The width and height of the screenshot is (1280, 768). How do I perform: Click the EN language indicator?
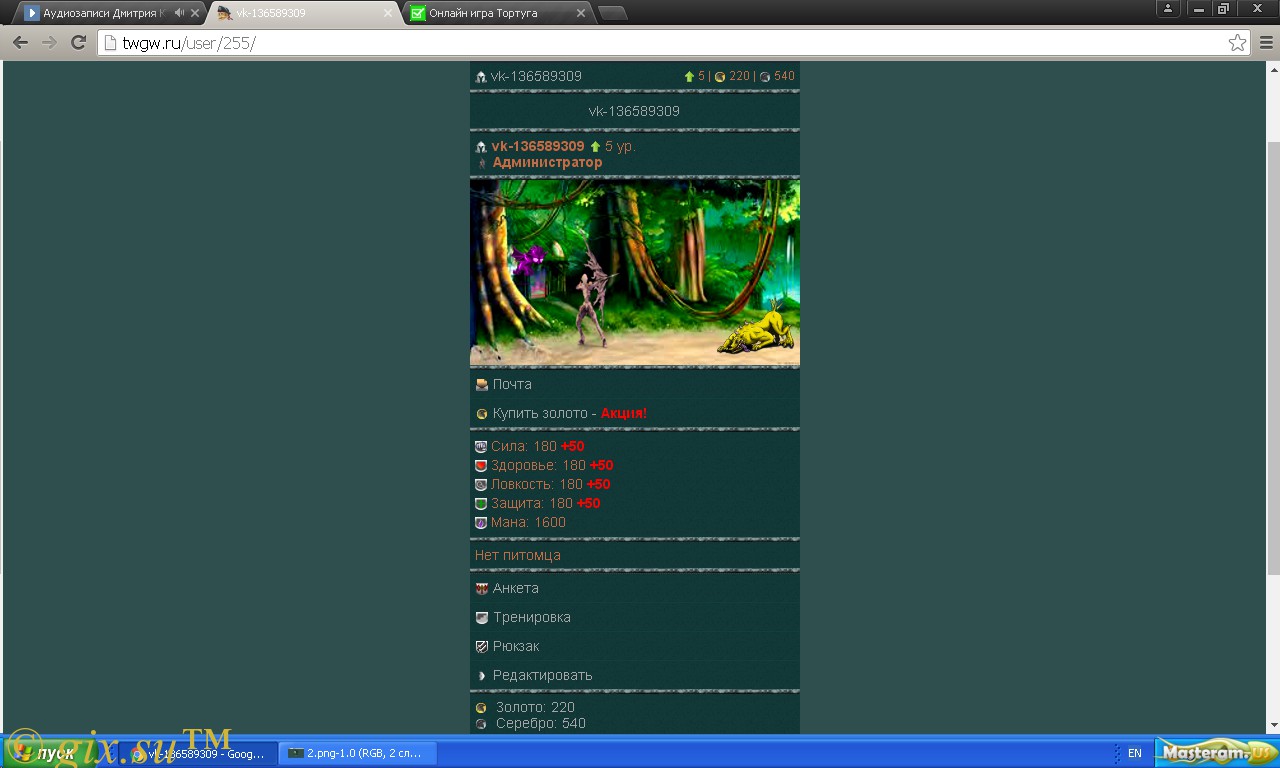tap(1135, 753)
